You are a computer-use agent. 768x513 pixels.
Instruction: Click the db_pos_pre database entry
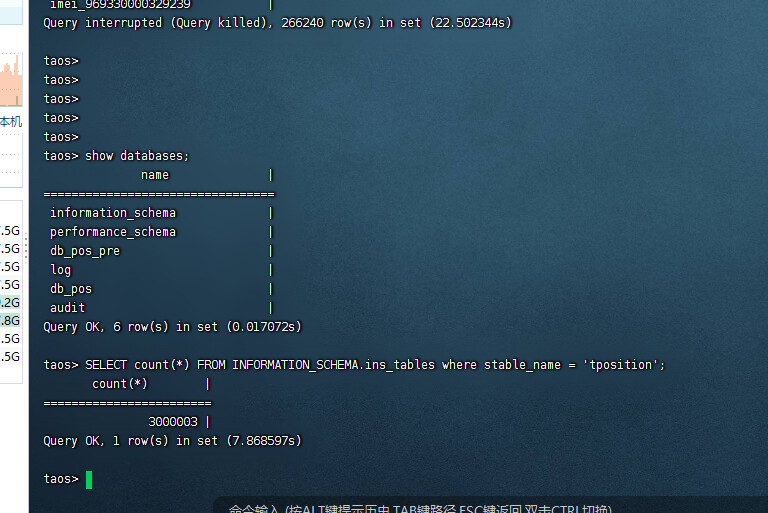click(x=85, y=251)
